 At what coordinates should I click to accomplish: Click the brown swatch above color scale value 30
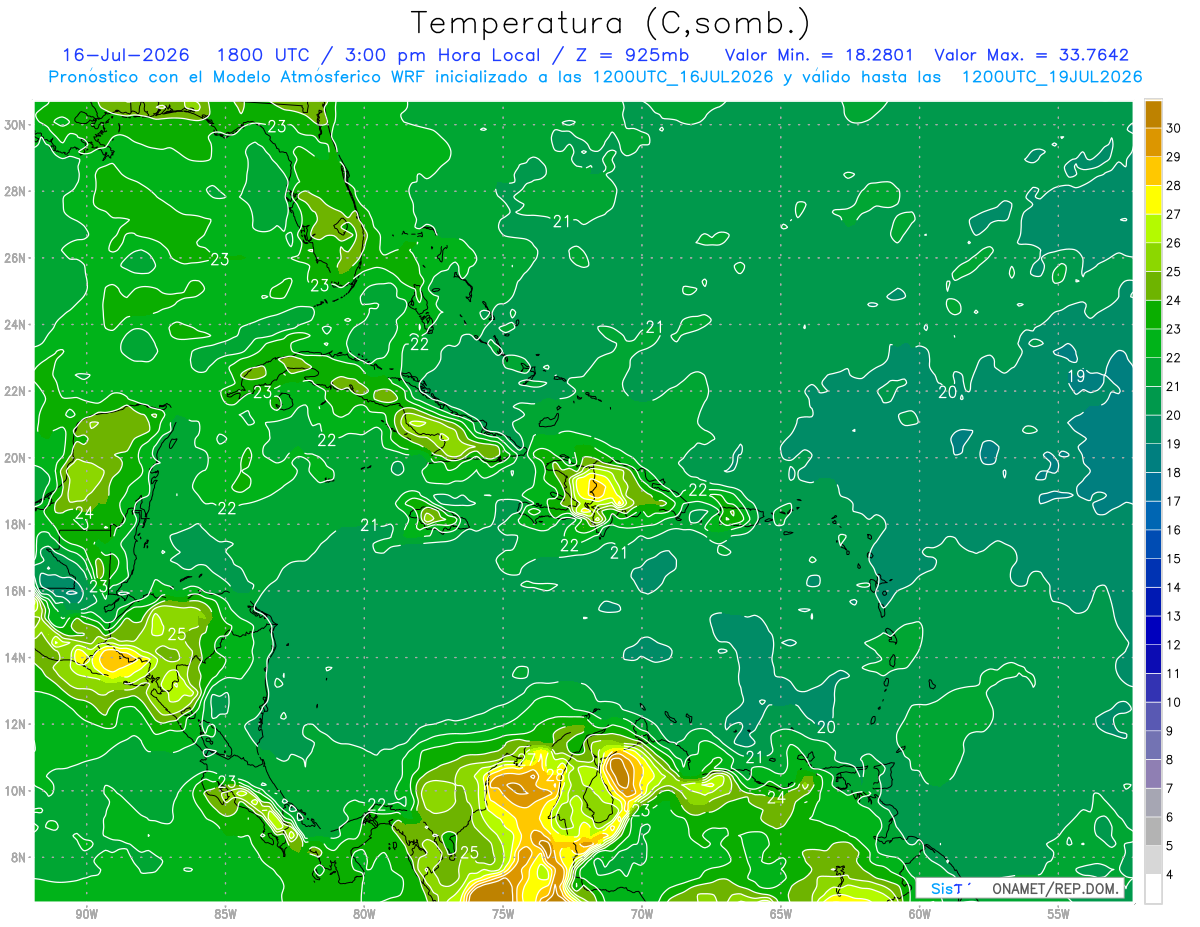pos(1153,113)
